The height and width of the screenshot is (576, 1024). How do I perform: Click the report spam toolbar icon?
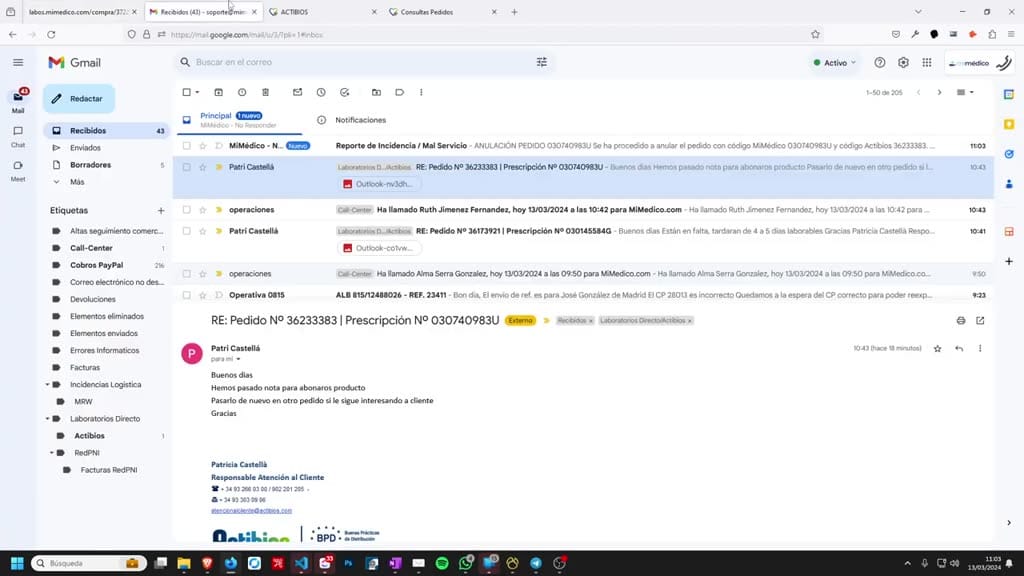coord(242,93)
